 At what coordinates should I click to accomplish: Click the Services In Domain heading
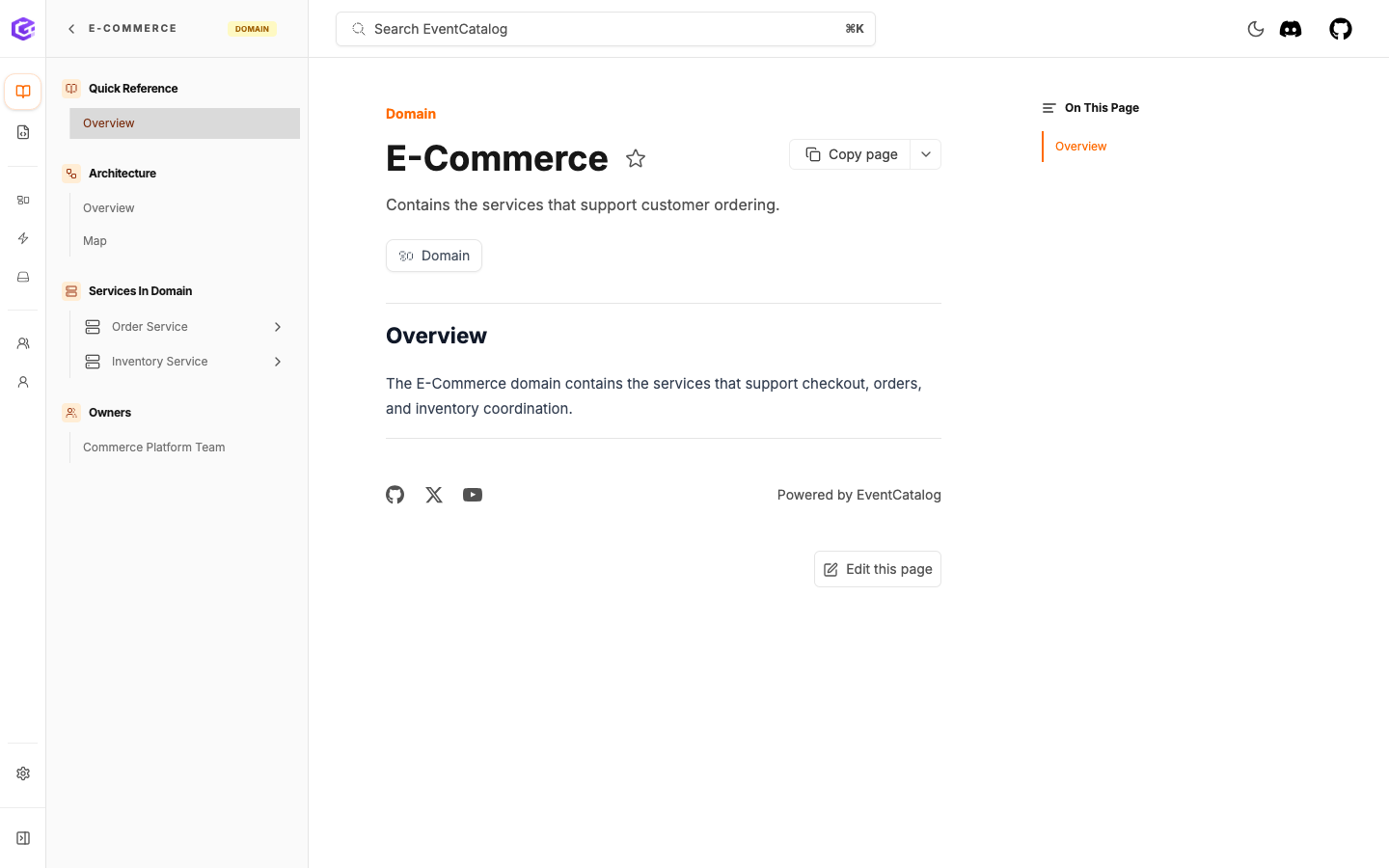click(140, 291)
